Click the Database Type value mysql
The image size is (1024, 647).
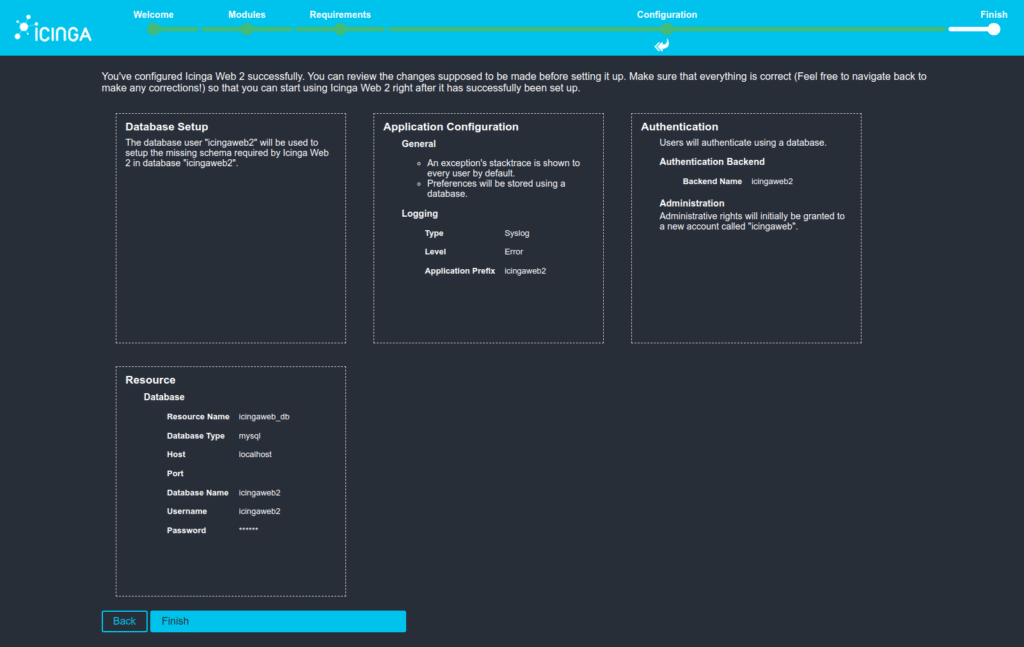[x=249, y=435]
